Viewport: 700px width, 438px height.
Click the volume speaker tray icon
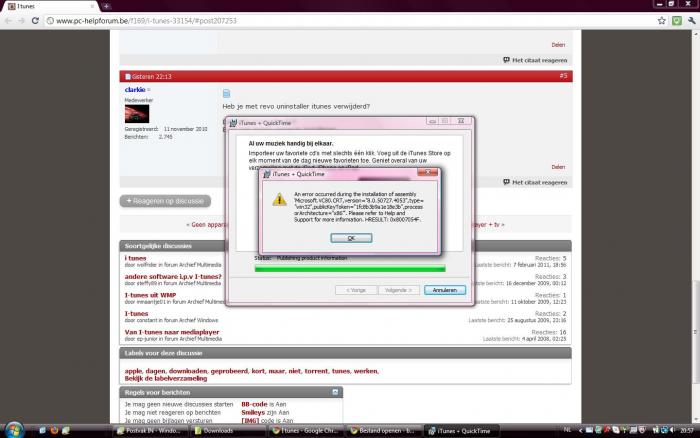point(672,430)
